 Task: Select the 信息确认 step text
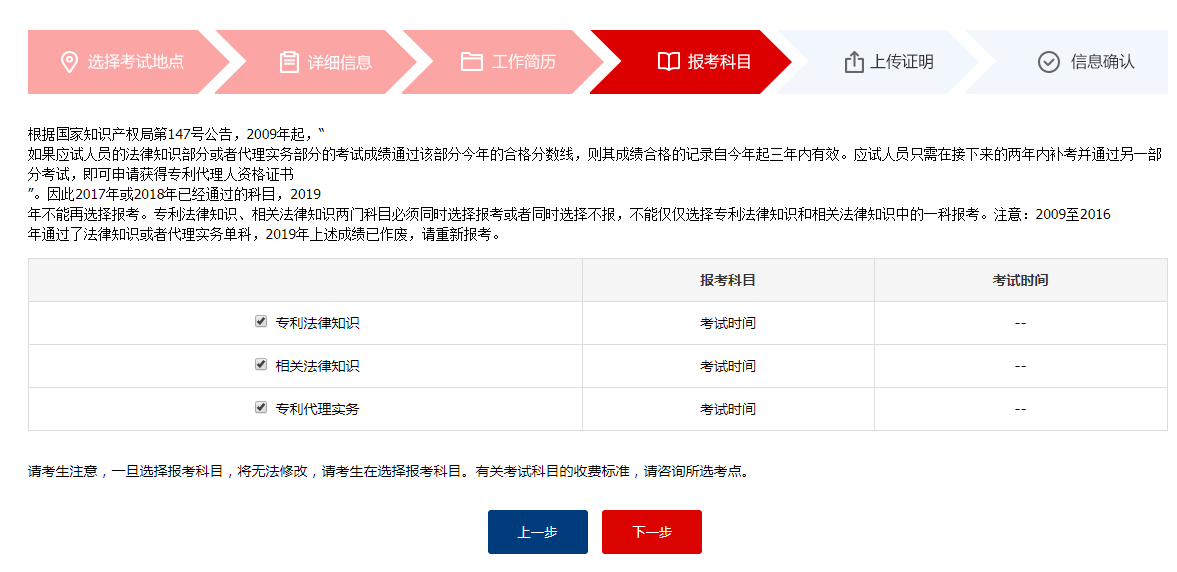click(x=1103, y=62)
